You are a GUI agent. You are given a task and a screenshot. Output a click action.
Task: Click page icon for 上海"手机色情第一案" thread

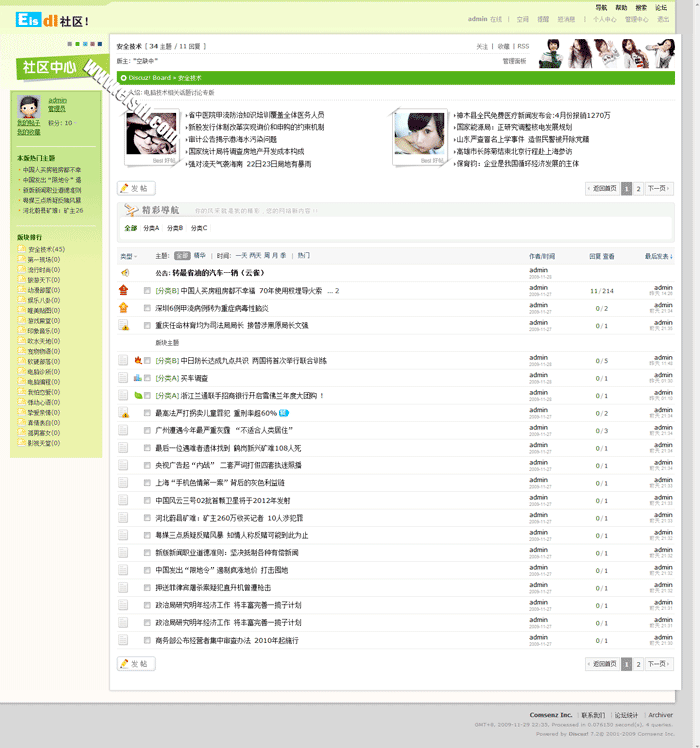coord(123,482)
